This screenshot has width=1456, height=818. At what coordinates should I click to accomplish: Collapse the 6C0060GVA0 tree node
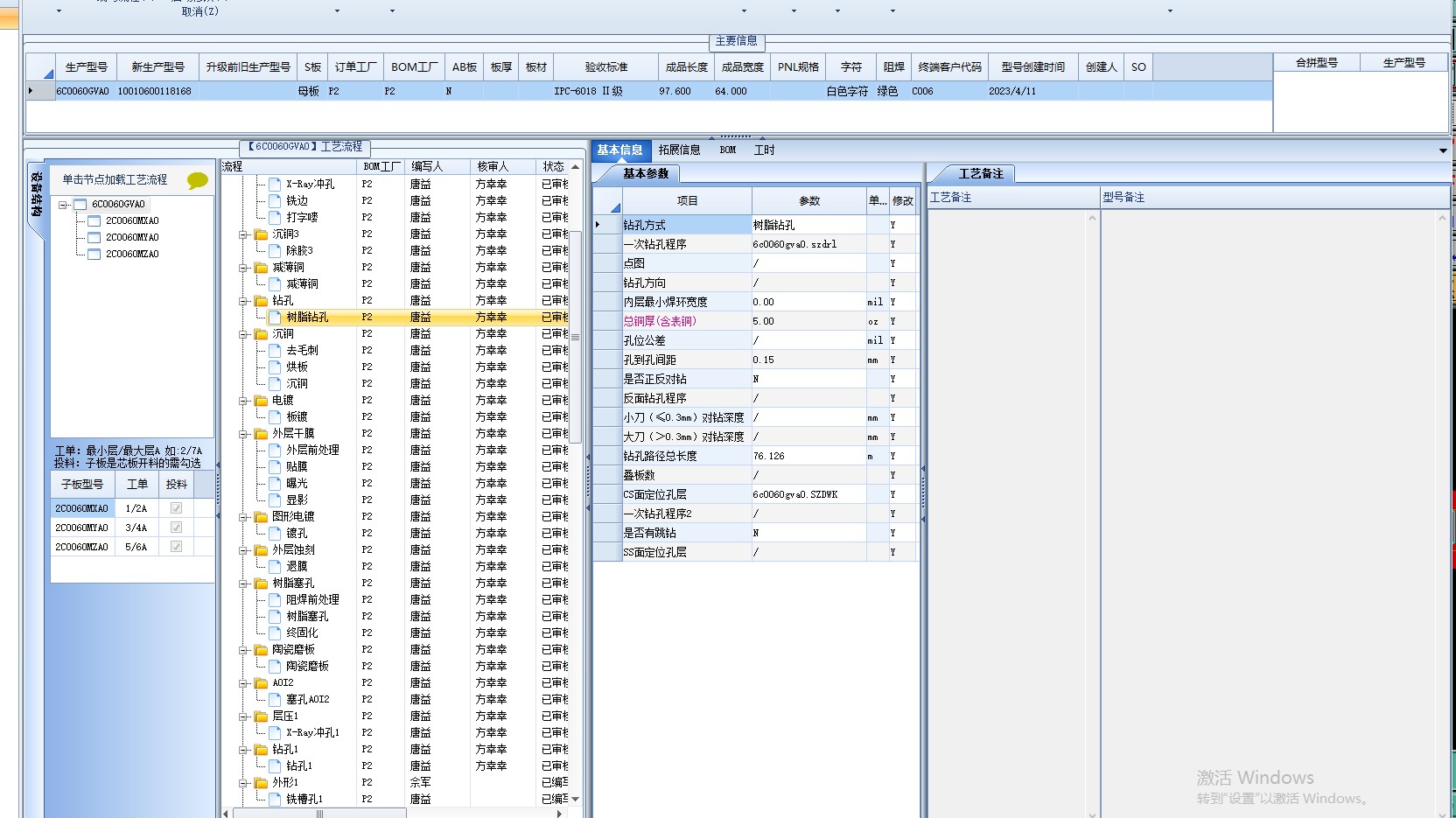63,205
